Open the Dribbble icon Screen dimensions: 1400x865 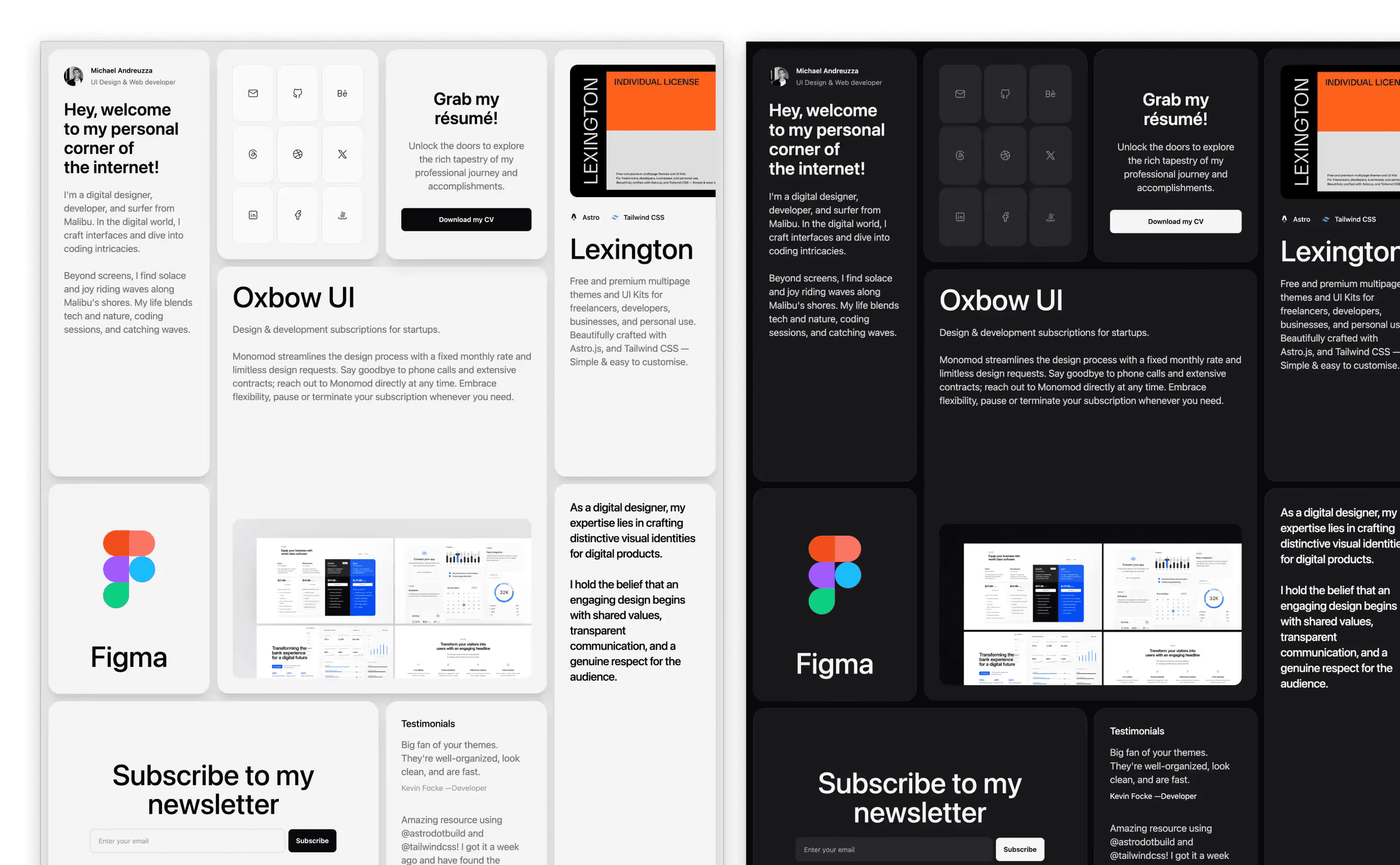pyautogui.click(x=297, y=155)
